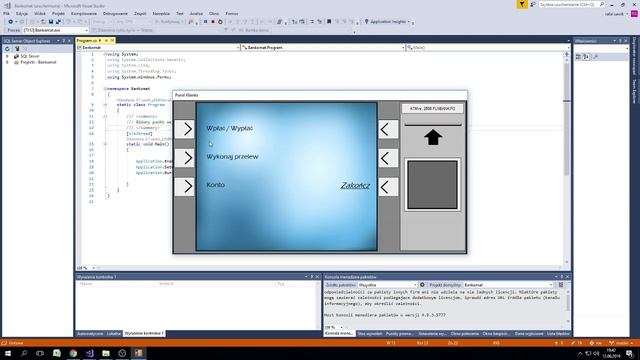Click the left arrow button next to Konto
The height and width of the screenshot is (360, 640).
[x=184, y=187]
